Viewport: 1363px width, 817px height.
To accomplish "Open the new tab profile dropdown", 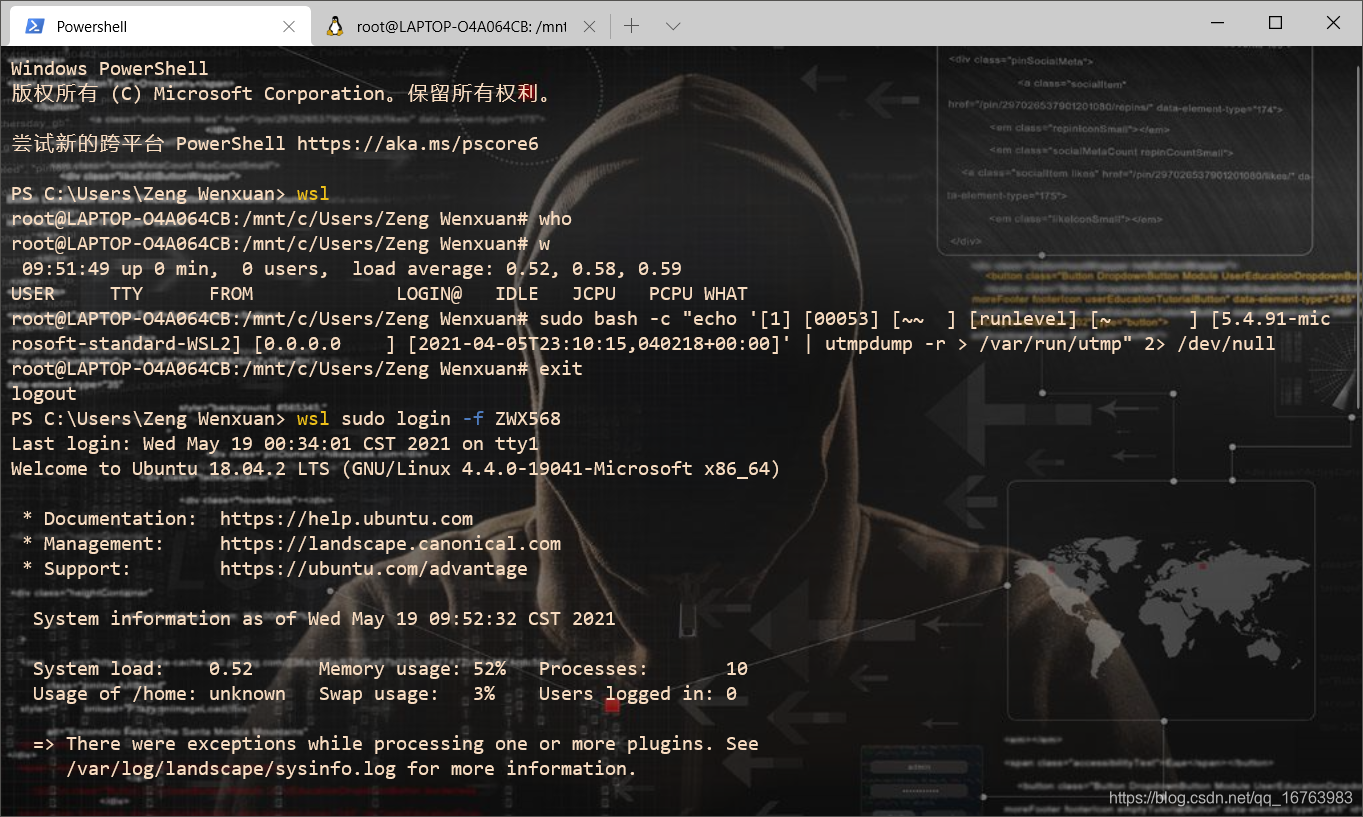I will tap(673, 26).
